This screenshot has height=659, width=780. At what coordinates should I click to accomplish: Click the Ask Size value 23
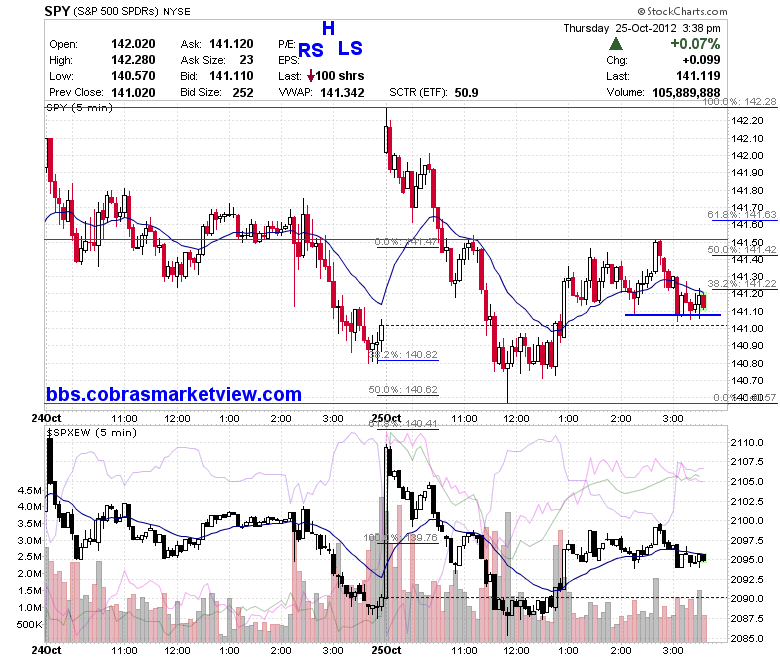click(x=246, y=60)
